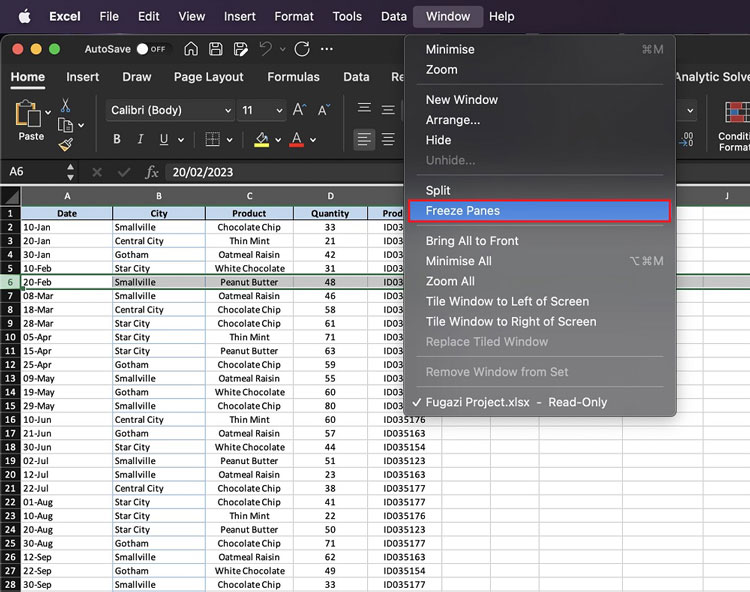The image size is (750, 592).
Task: Increase font size with large A icon
Action: tap(299, 110)
